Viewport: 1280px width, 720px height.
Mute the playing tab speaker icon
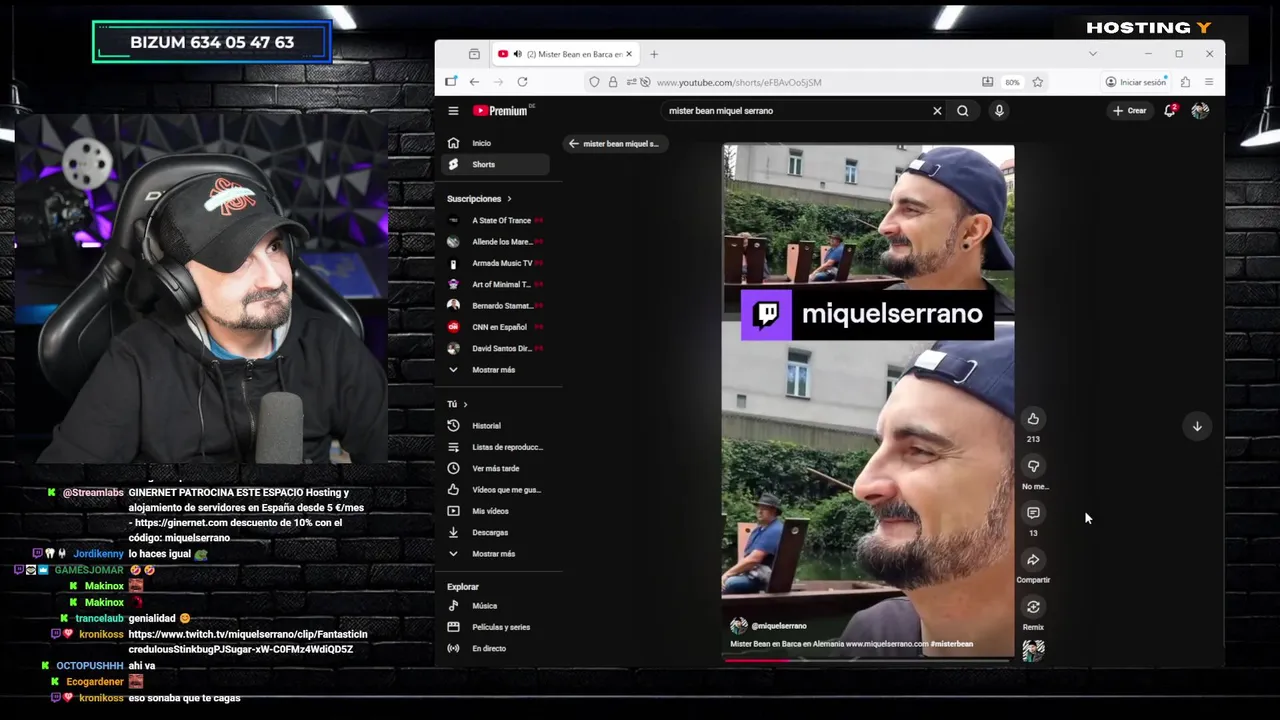coord(517,54)
